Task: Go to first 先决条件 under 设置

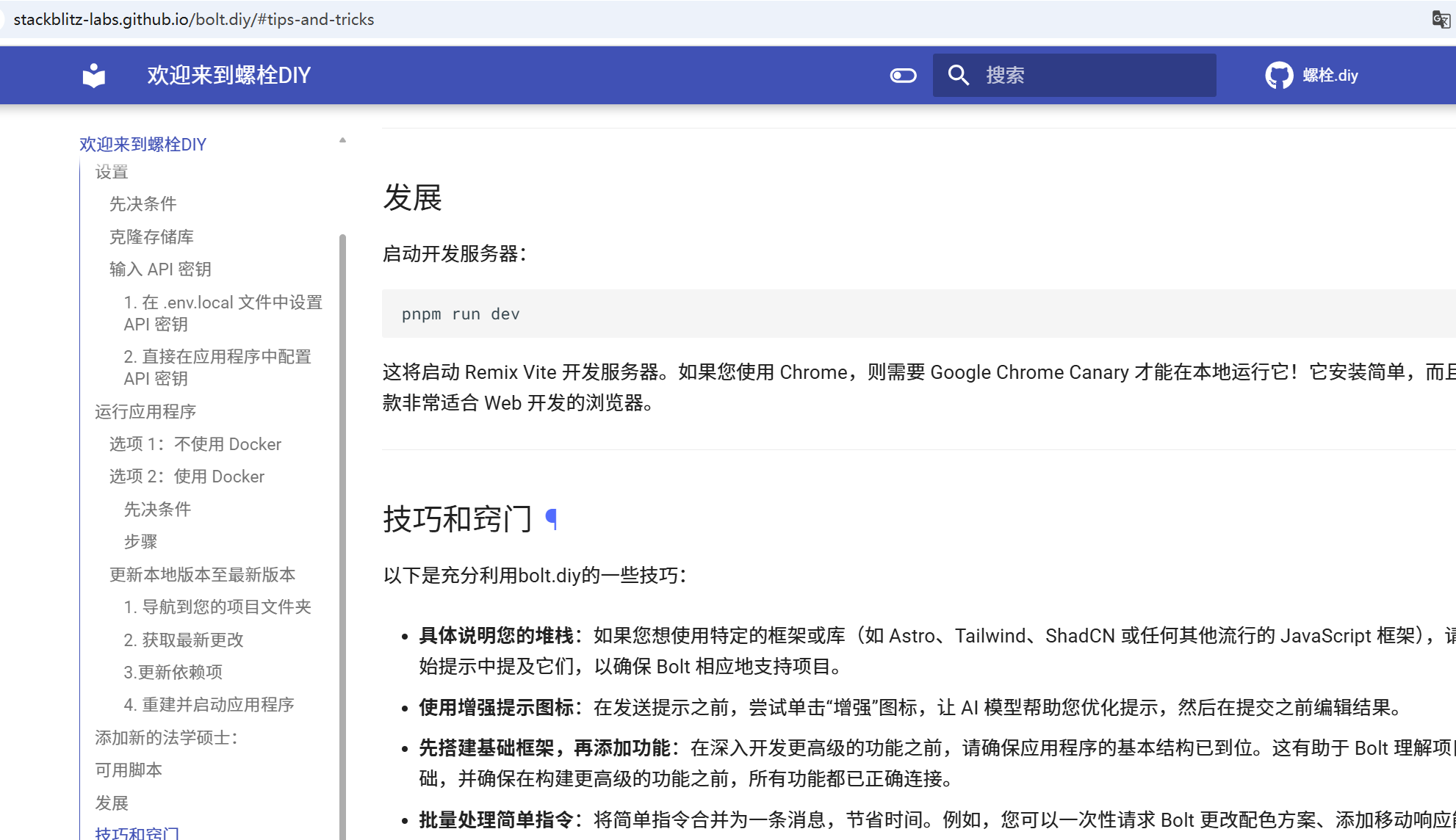Action: [x=143, y=203]
